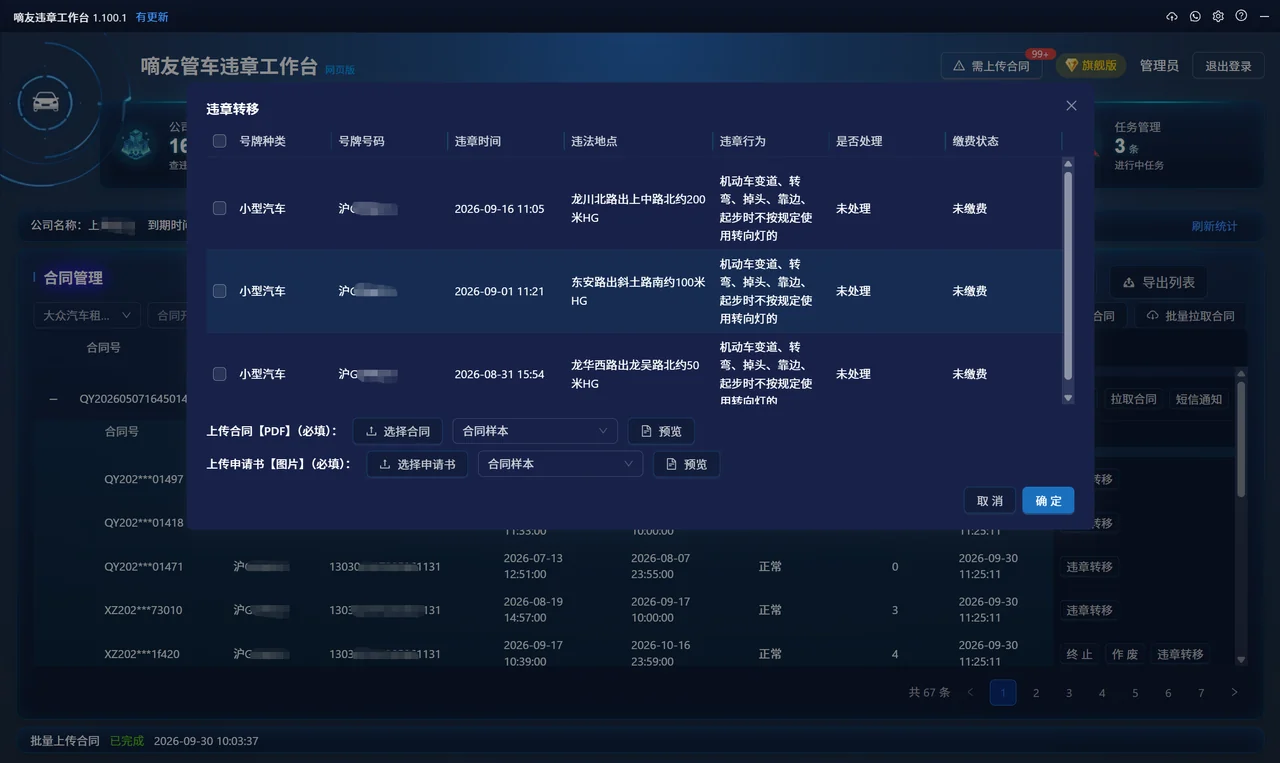The image size is (1280, 763).
Task: Click upload icon on 选择合同 button
Action: pyautogui.click(x=372, y=432)
